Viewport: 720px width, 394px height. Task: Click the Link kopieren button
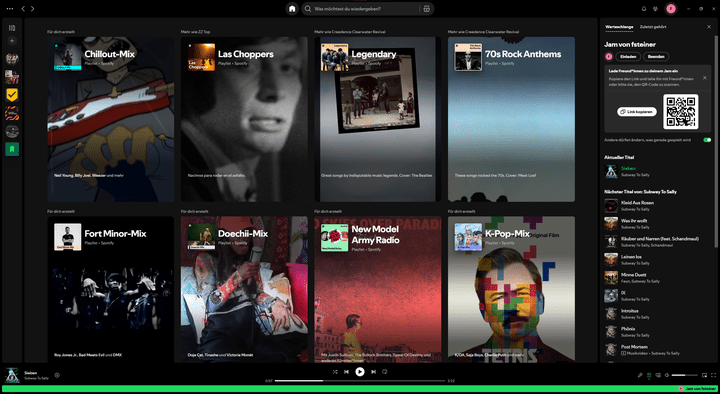pyautogui.click(x=637, y=112)
